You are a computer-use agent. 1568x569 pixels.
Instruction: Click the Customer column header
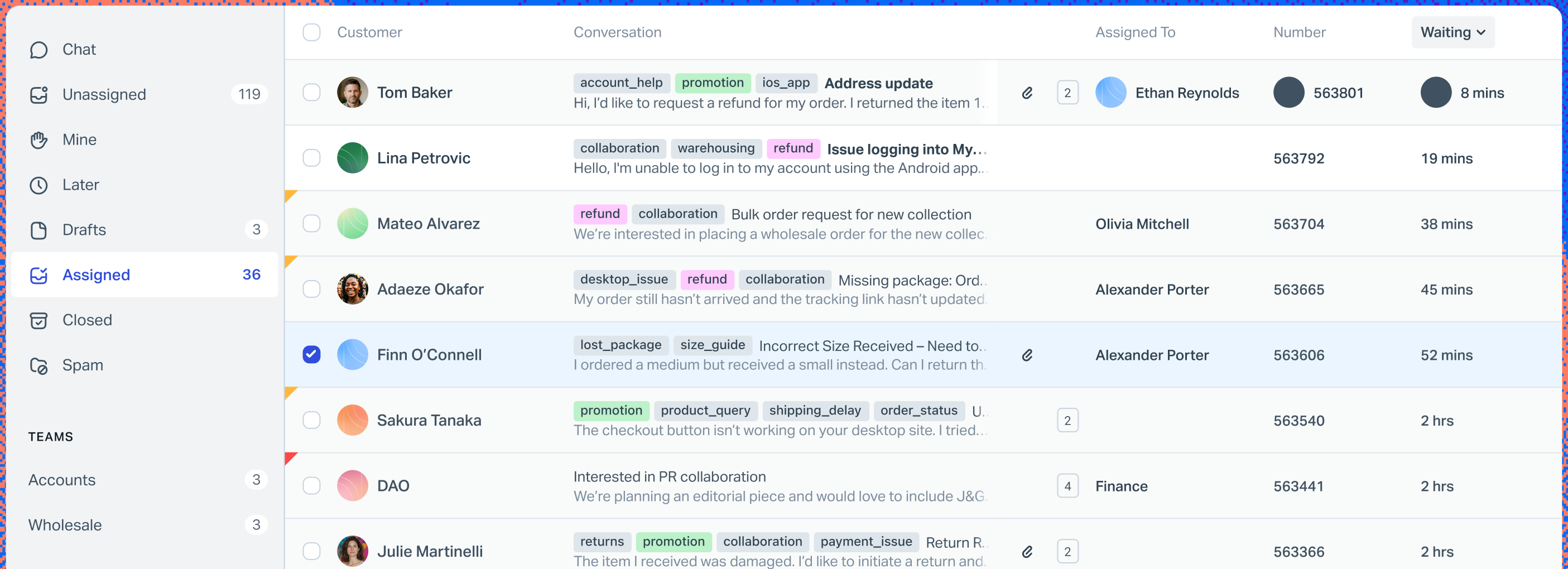(369, 32)
